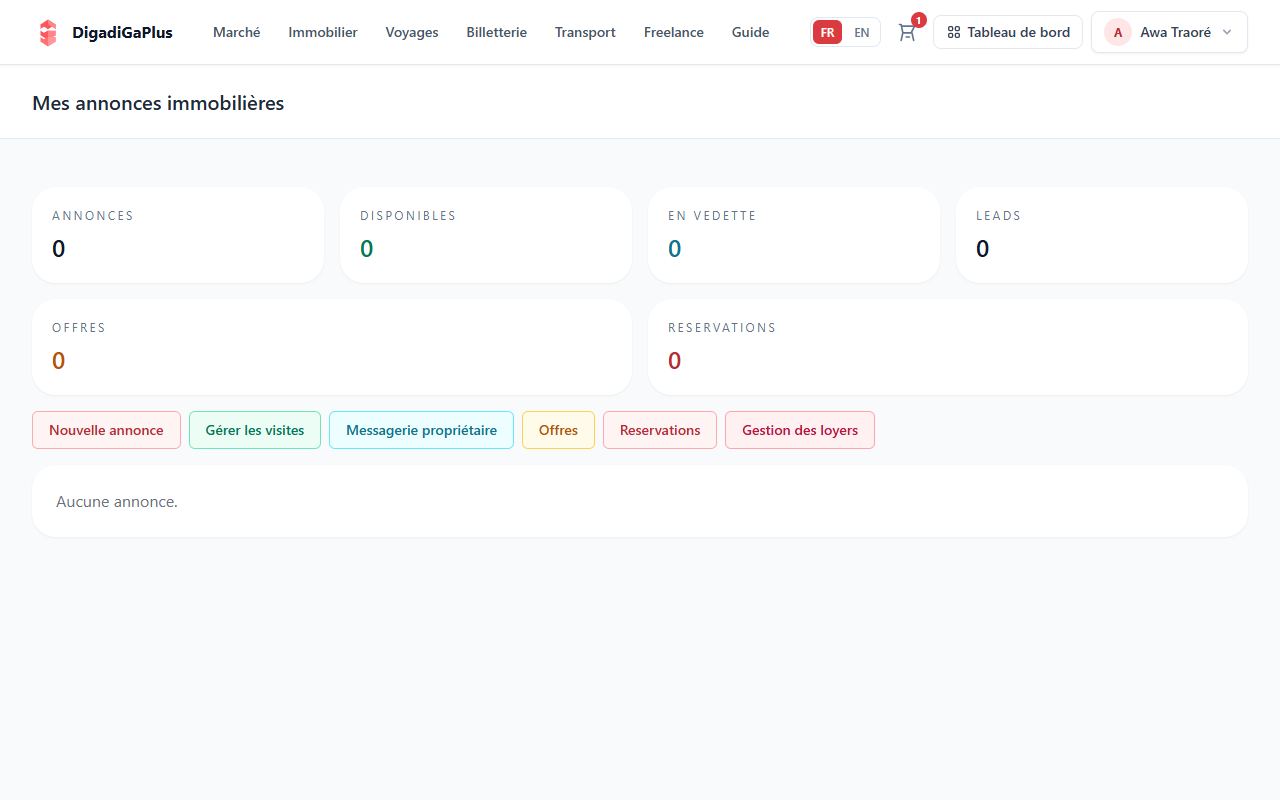Click the Nouvelle annonce button

pyautogui.click(x=106, y=430)
